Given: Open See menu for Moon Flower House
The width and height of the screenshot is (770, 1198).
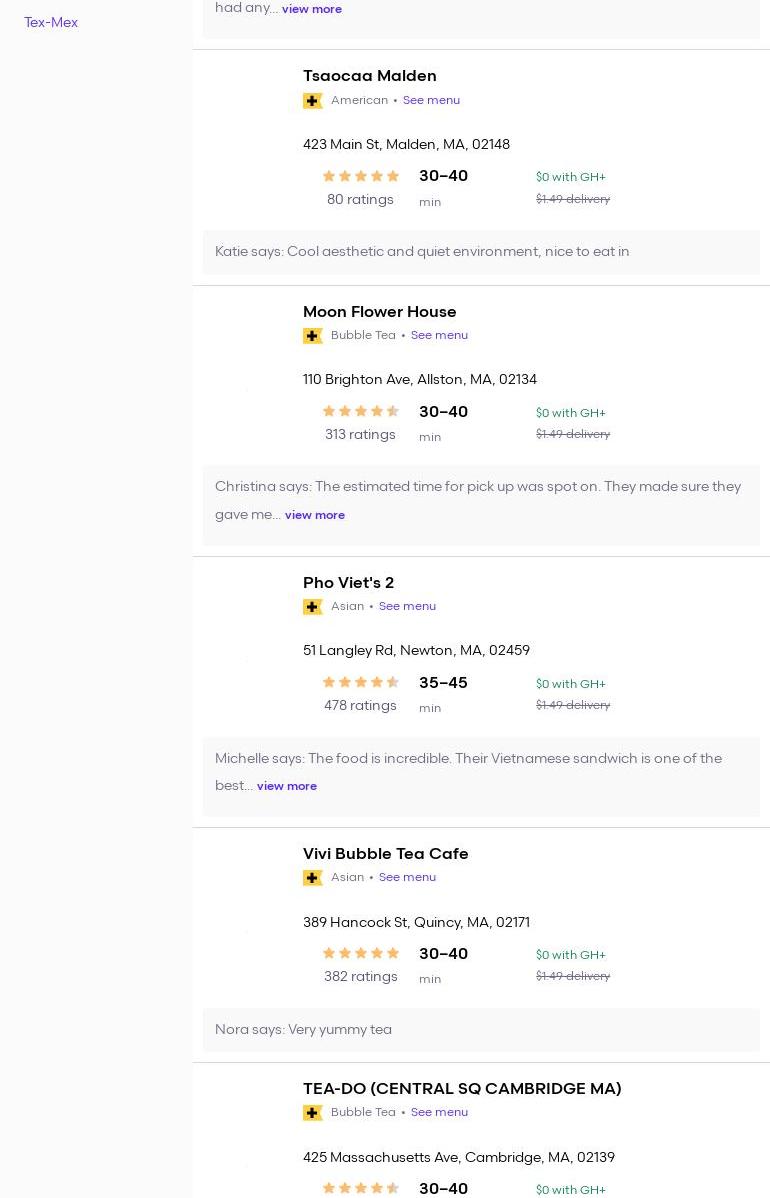Looking at the screenshot, I should coord(439,335).
